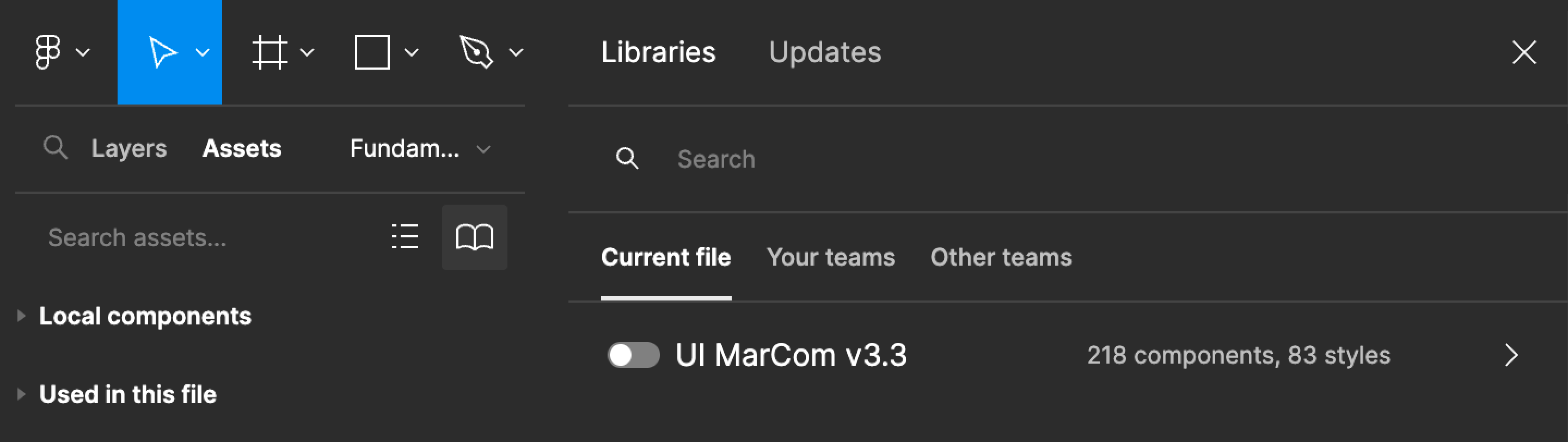The width and height of the screenshot is (1568, 442).
Task: Click the search icon beside Layers
Action: [56, 148]
